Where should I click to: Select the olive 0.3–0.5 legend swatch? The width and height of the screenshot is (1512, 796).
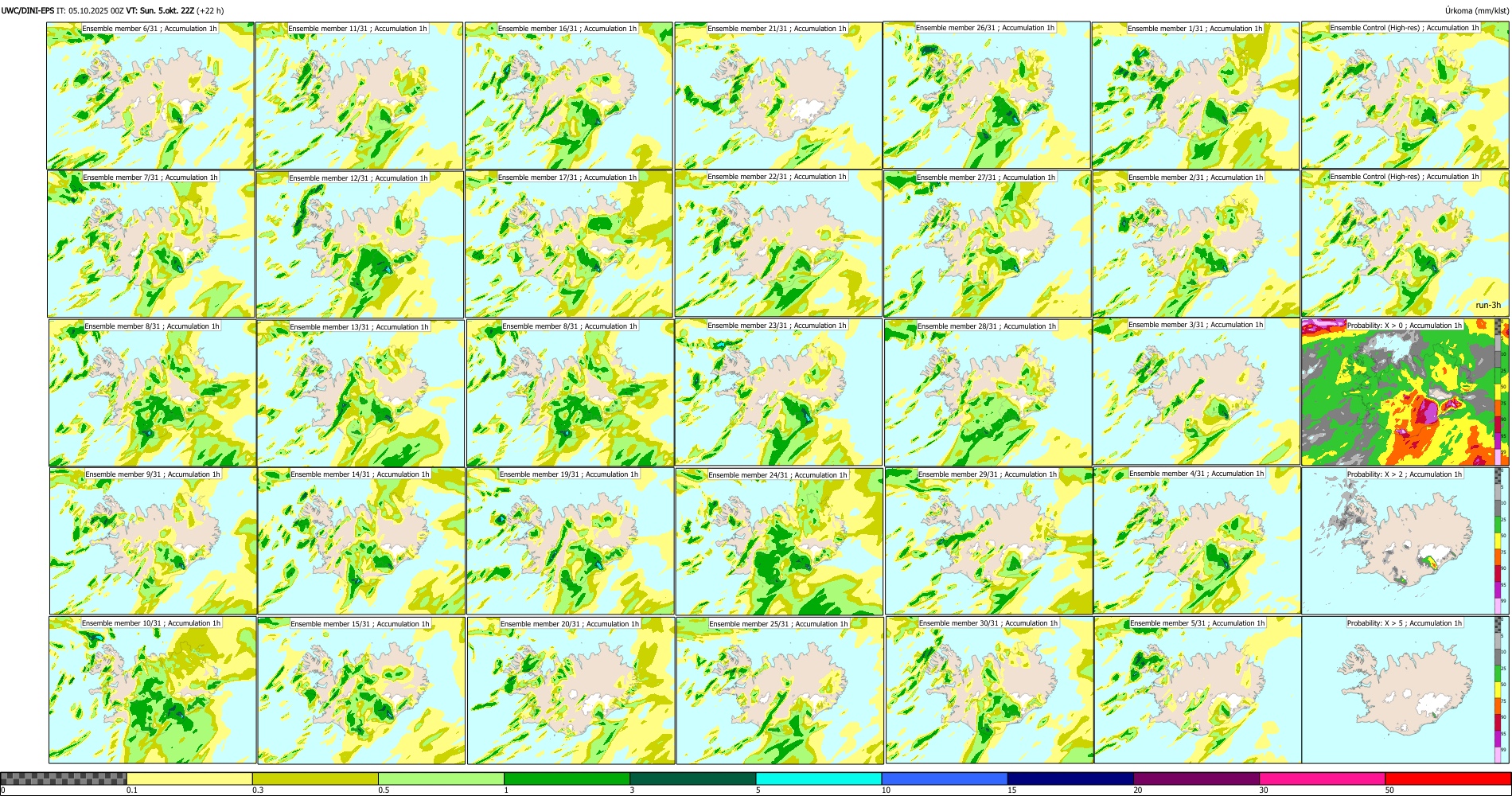tap(315, 778)
